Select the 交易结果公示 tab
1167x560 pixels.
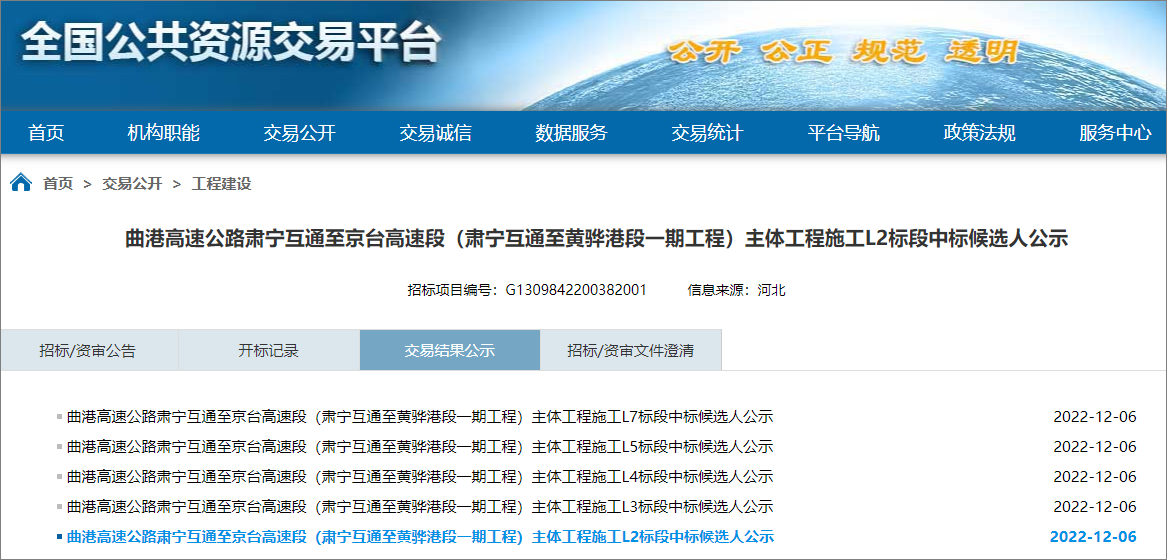point(449,351)
